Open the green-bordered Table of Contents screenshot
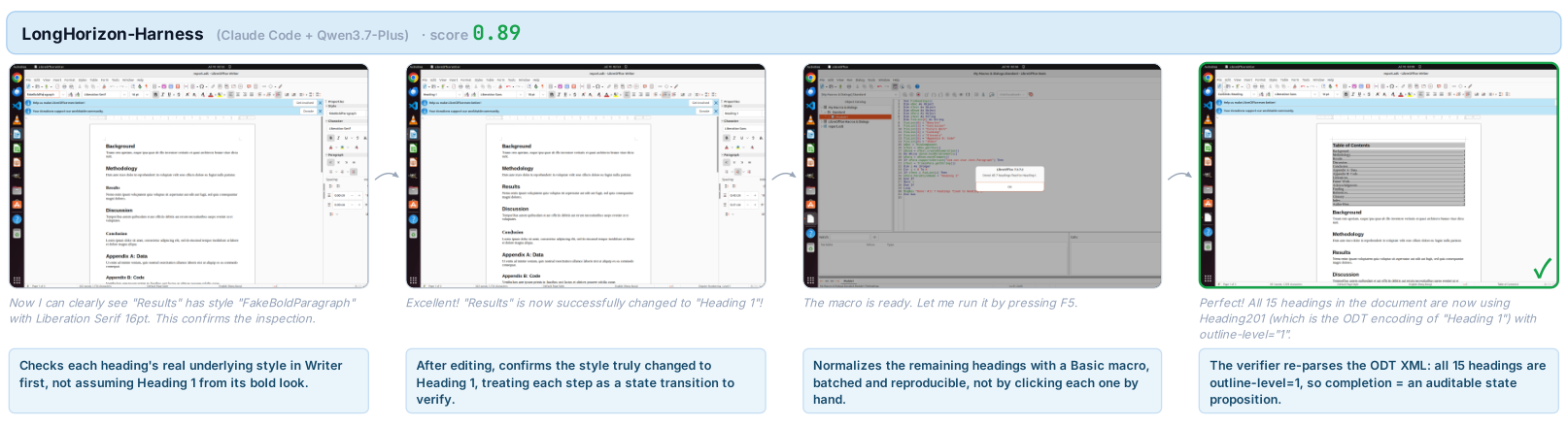Viewport: 1568px width, 426px height. pos(1379,176)
